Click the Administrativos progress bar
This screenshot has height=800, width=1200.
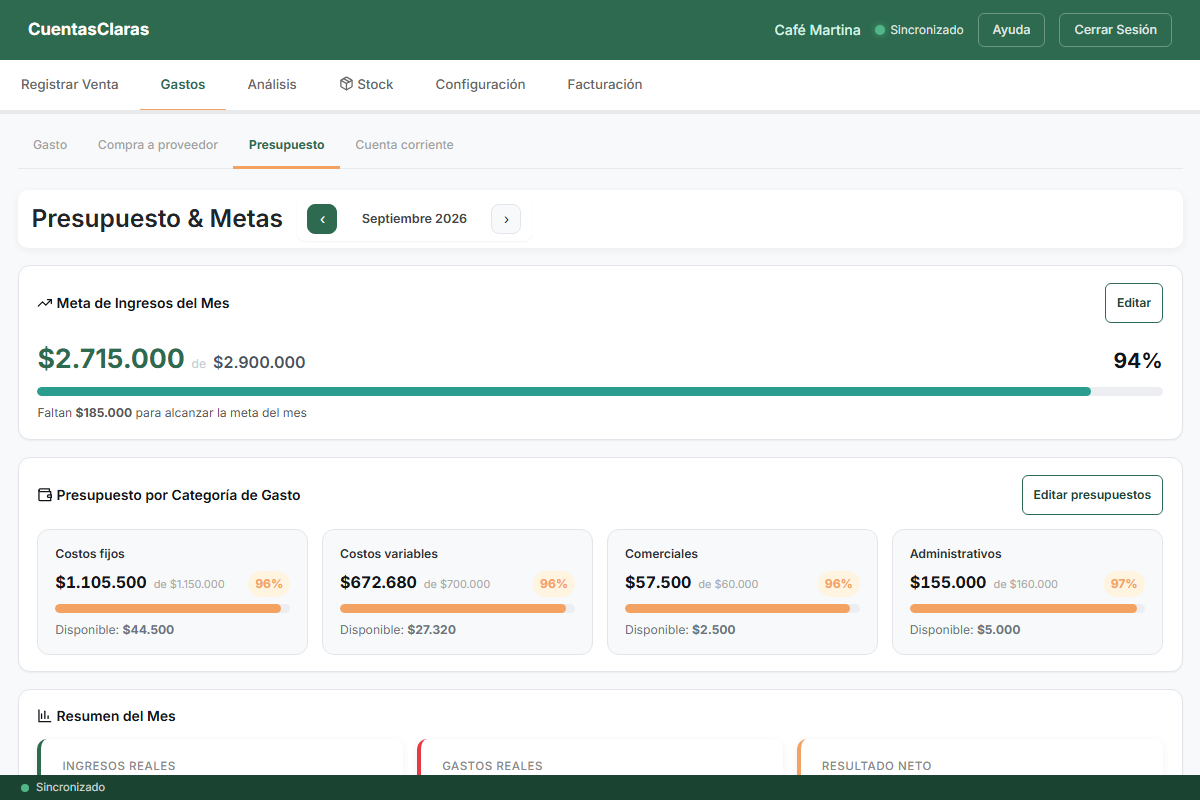1027,608
